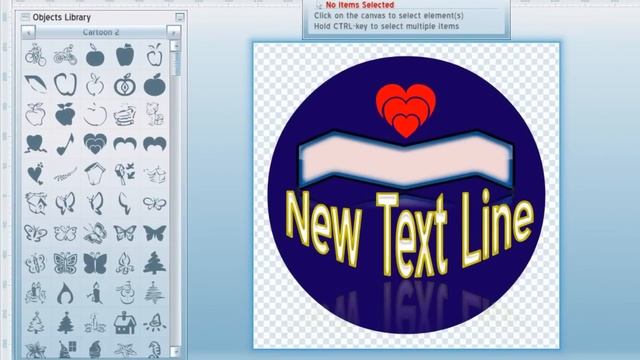Pick the curved leaf shape
The image size is (640, 360).
point(36,84)
